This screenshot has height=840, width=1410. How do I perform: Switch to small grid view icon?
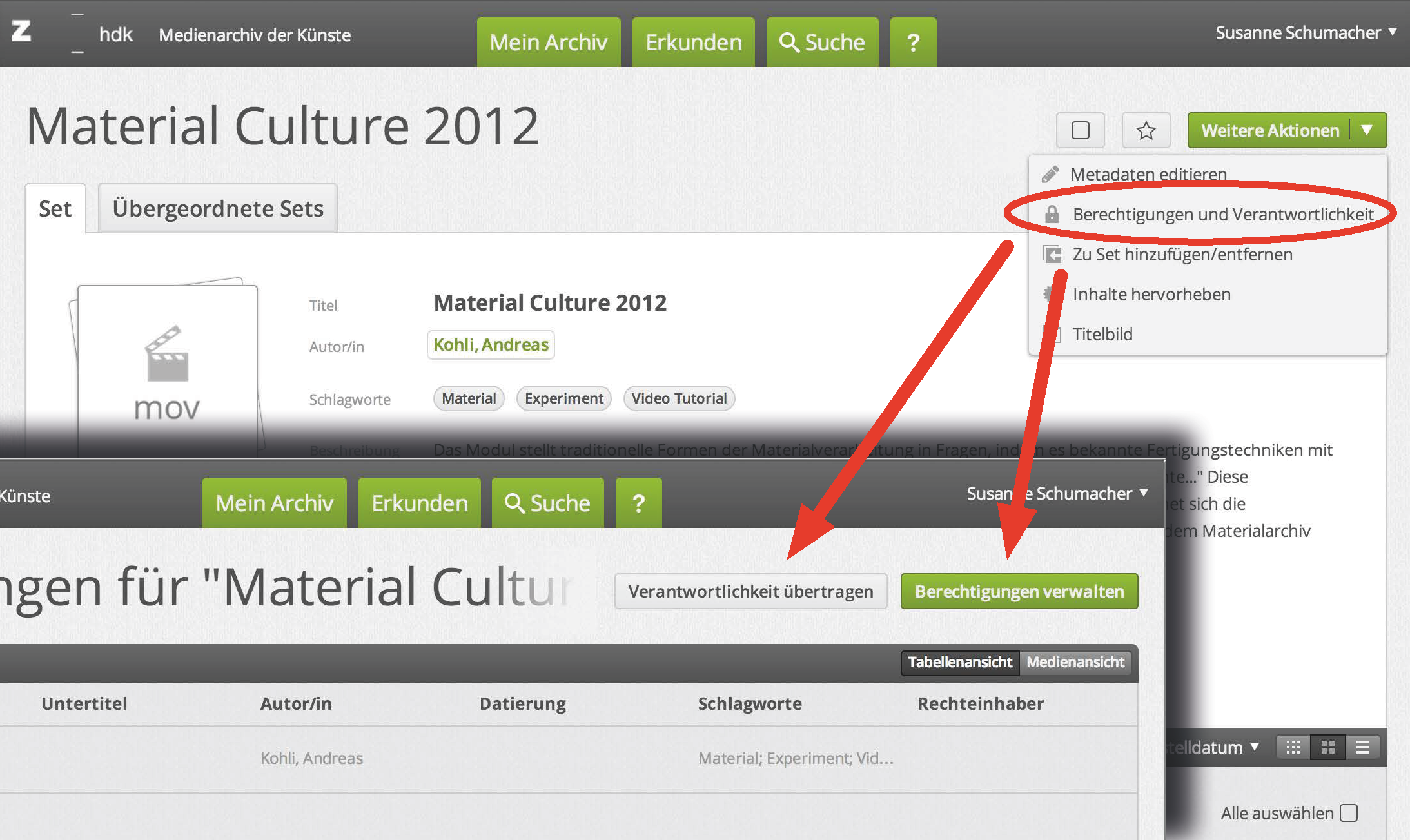1293,747
